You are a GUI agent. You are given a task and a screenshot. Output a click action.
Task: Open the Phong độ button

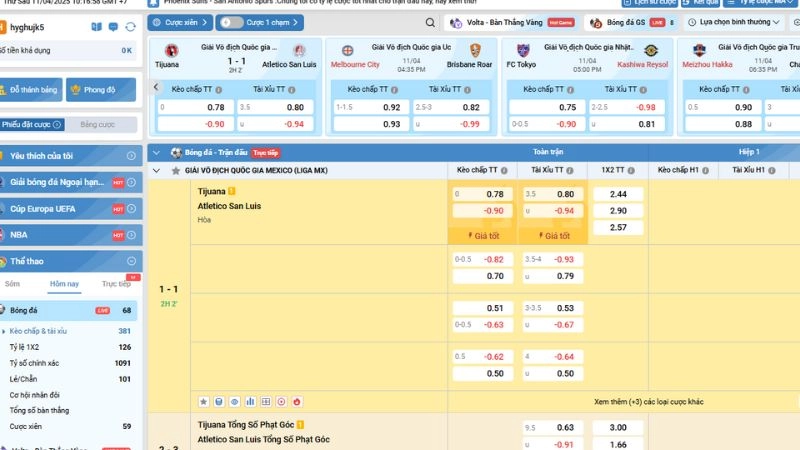tap(101, 90)
